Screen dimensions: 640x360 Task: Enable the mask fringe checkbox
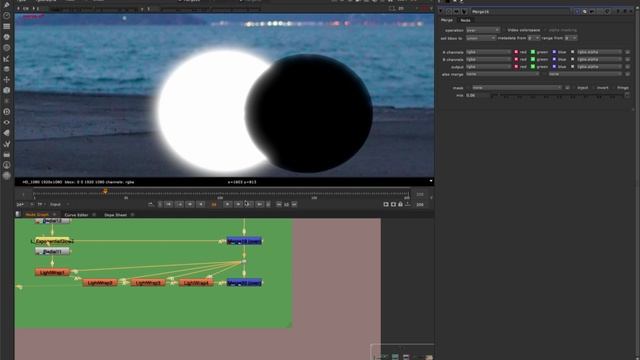(613, 88)
